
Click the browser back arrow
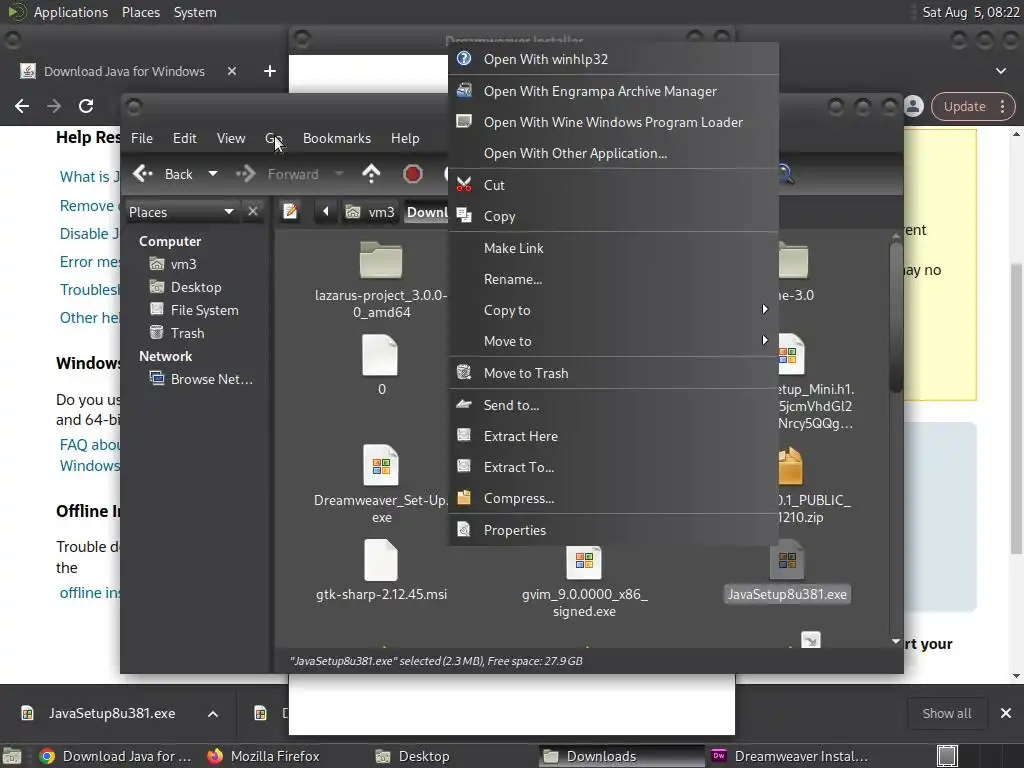[x=22, y=106]
